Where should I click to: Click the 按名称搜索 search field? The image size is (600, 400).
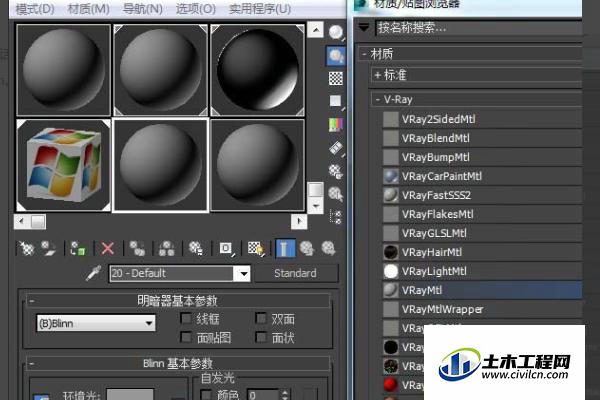coord(478,28)
